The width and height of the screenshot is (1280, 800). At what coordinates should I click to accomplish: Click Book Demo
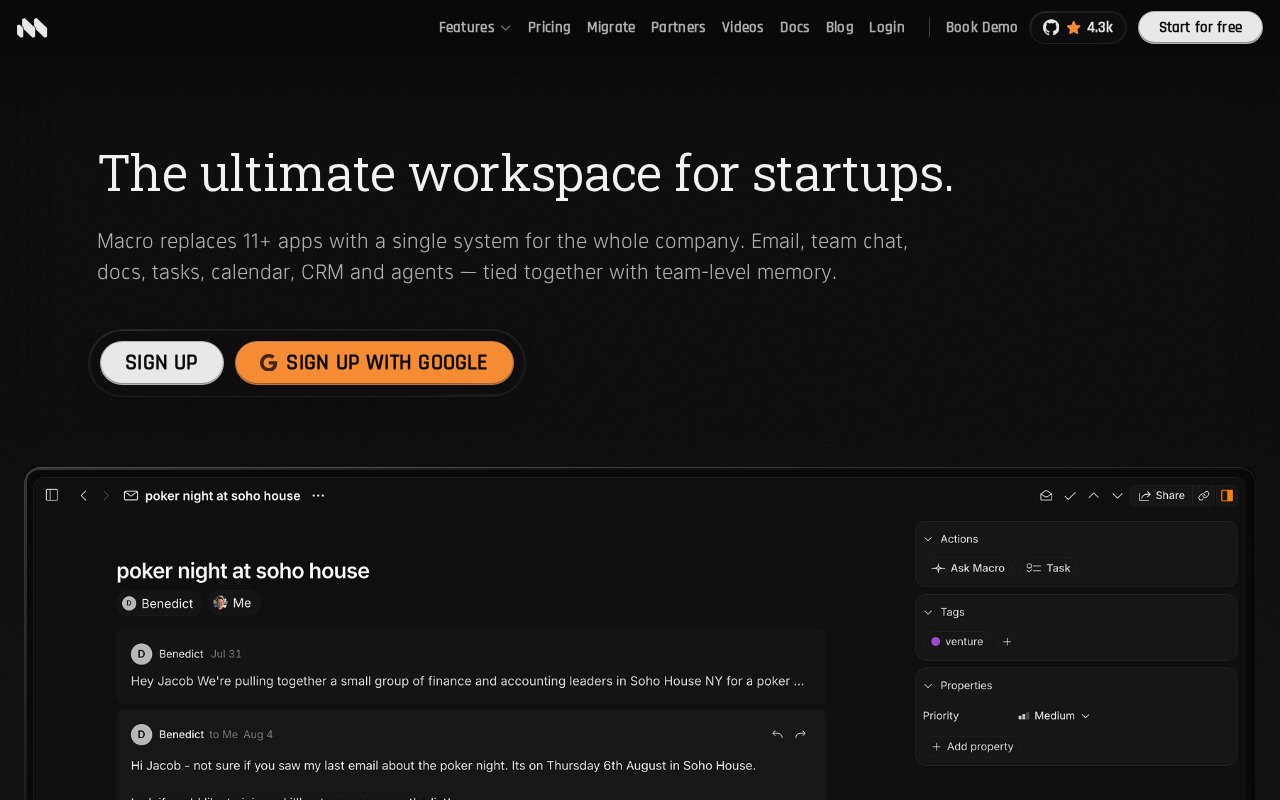click(x=982, y=27)
